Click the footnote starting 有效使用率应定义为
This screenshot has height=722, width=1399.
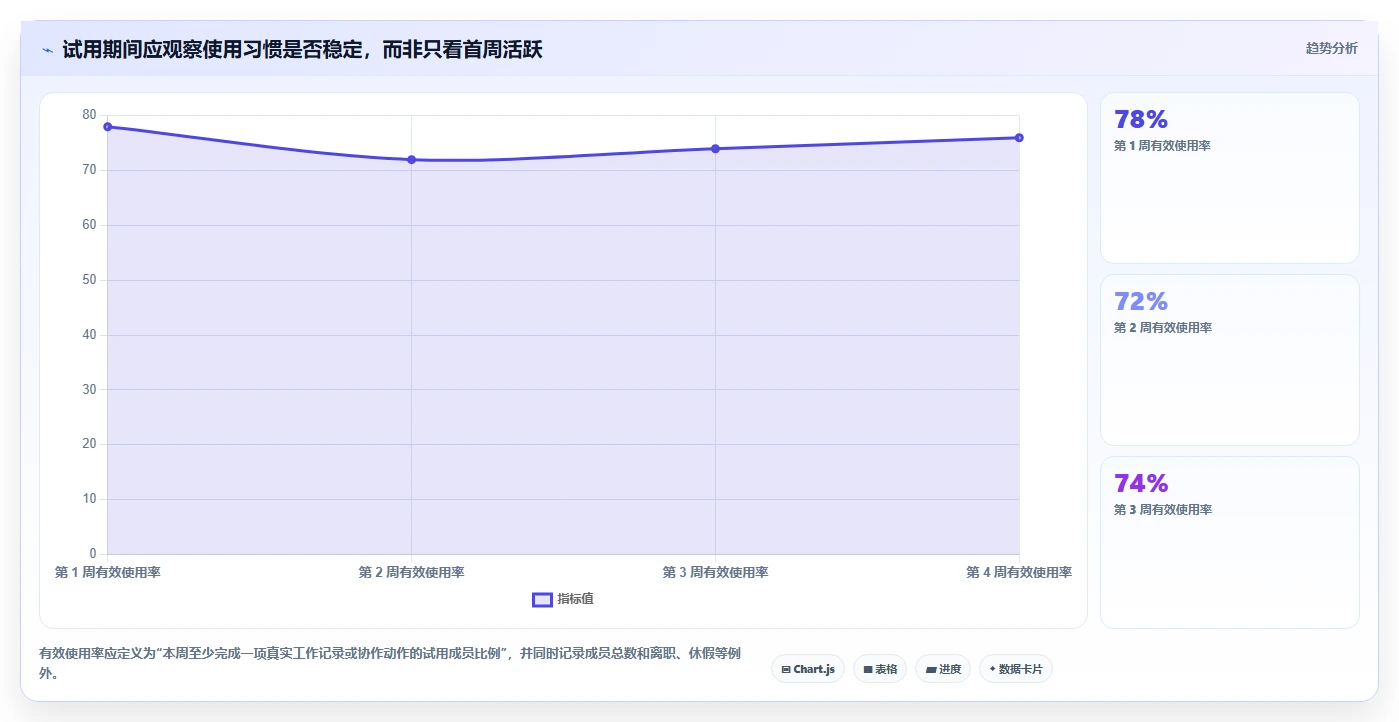coord(390,664)
